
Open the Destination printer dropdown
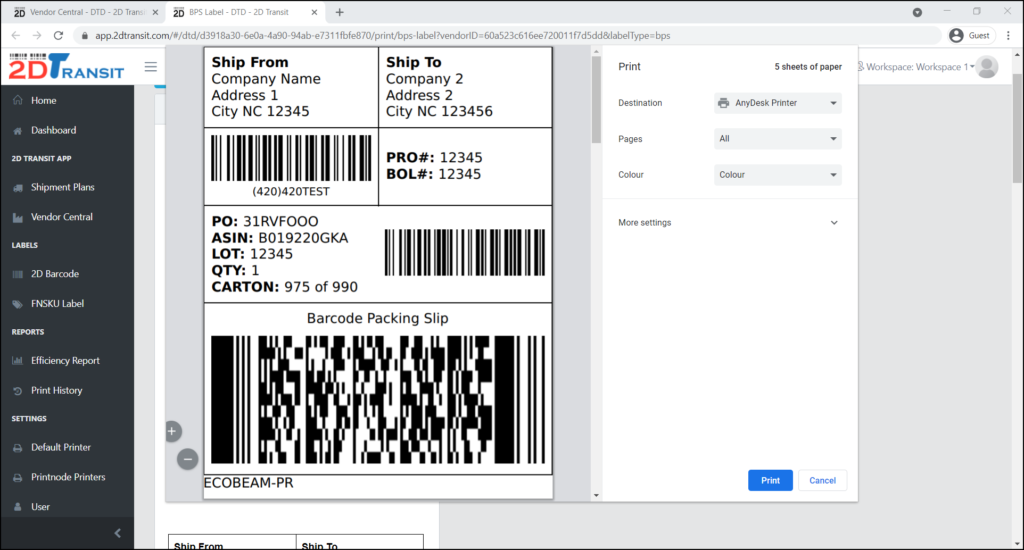pyautogui.click(x=777, y=103)
